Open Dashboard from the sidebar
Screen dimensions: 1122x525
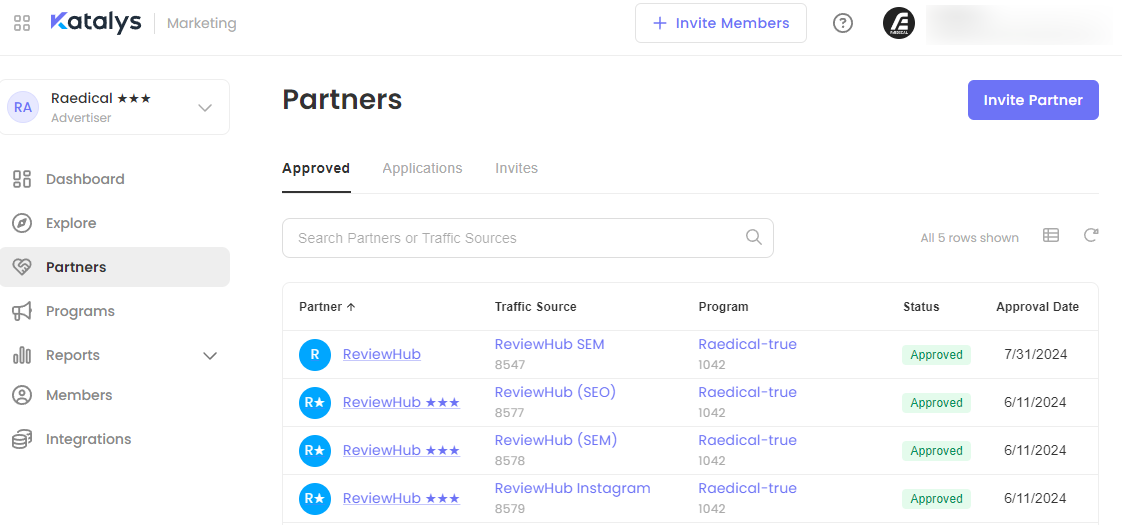click(85, 179)
